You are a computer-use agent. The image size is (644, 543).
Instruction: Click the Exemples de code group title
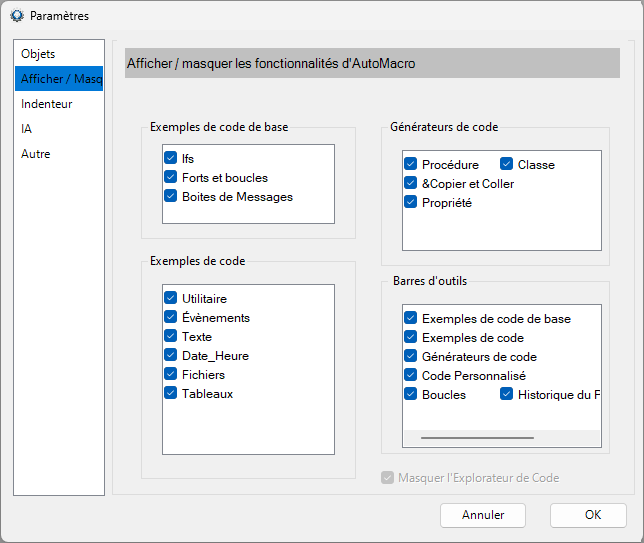pyautogui.click(x=198, y=261)
